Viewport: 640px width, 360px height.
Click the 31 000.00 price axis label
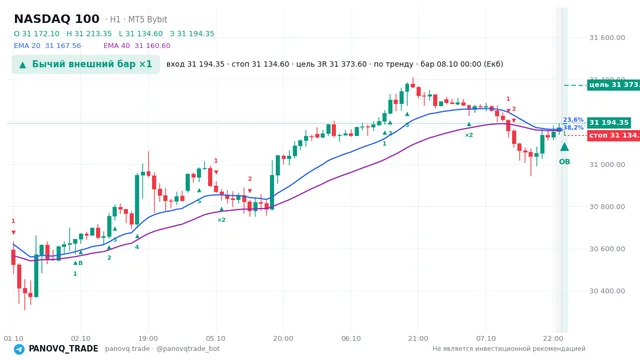pos(607,164)
